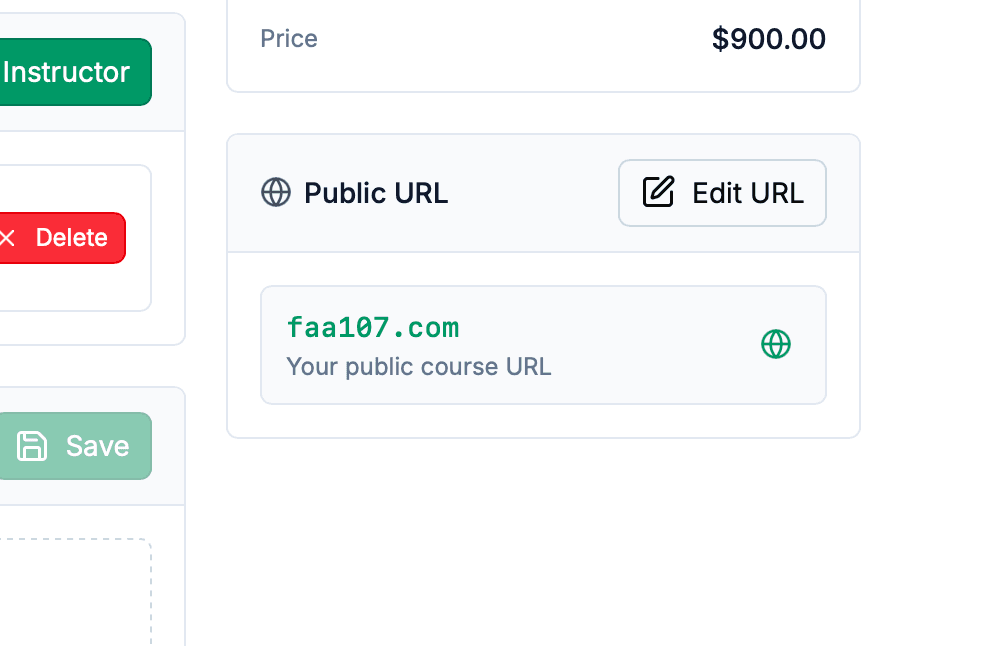Click the public URL display card

tap(543, 345)
